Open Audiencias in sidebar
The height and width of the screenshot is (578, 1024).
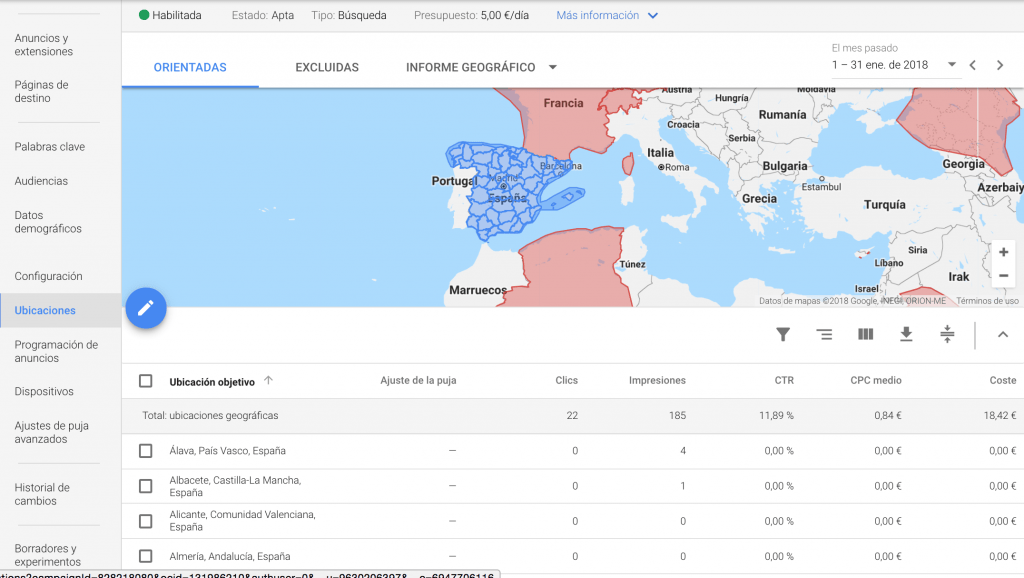(41, 181)
